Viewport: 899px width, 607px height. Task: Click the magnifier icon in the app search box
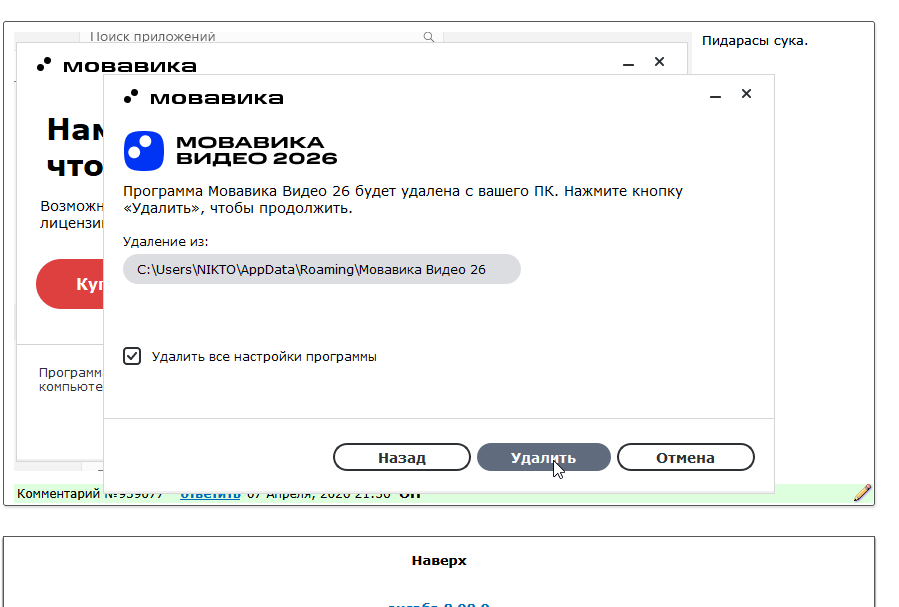(429, 37)
